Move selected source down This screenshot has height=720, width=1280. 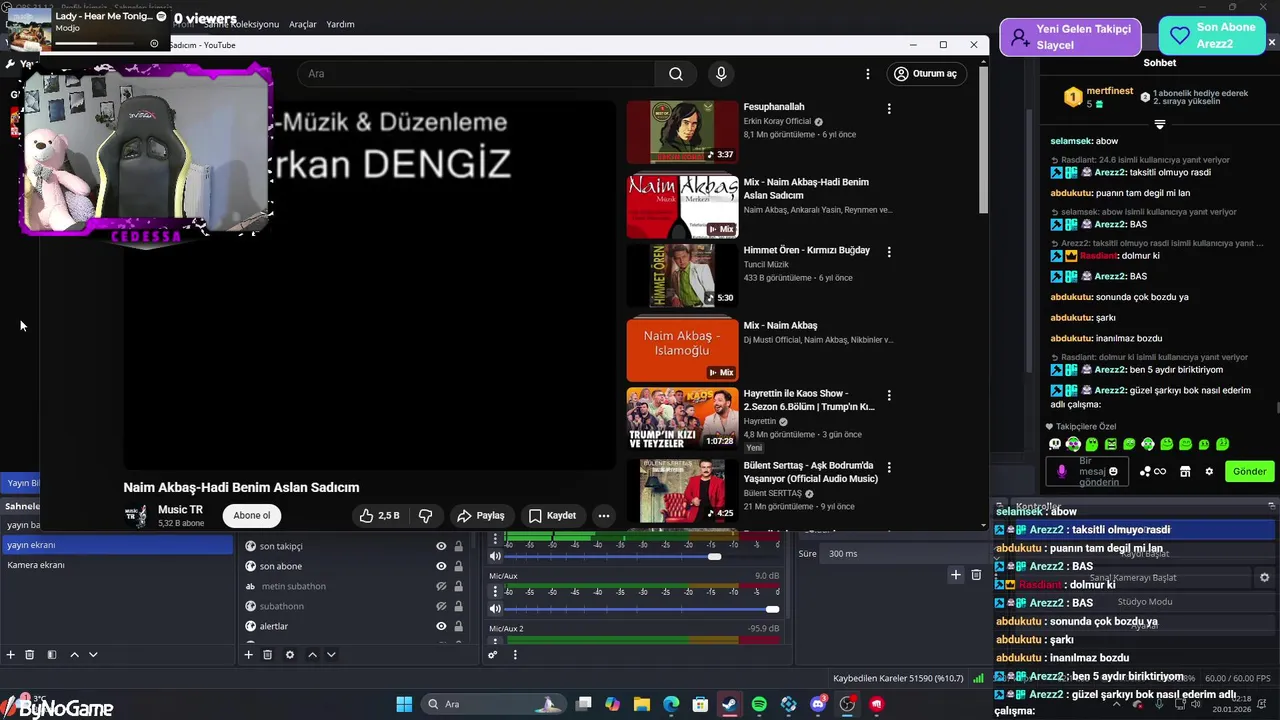[x=331, y=655]
